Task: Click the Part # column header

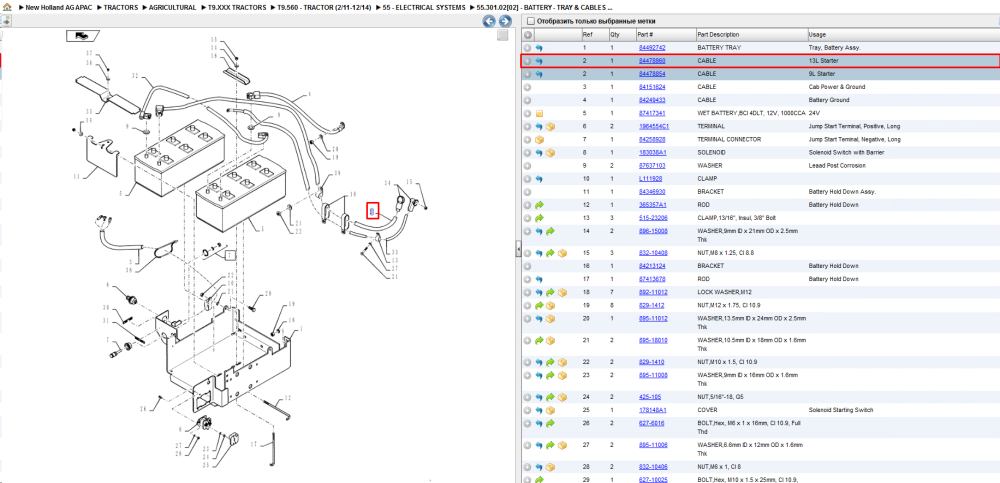Action: pyautogui.click(x=665, y=34)
